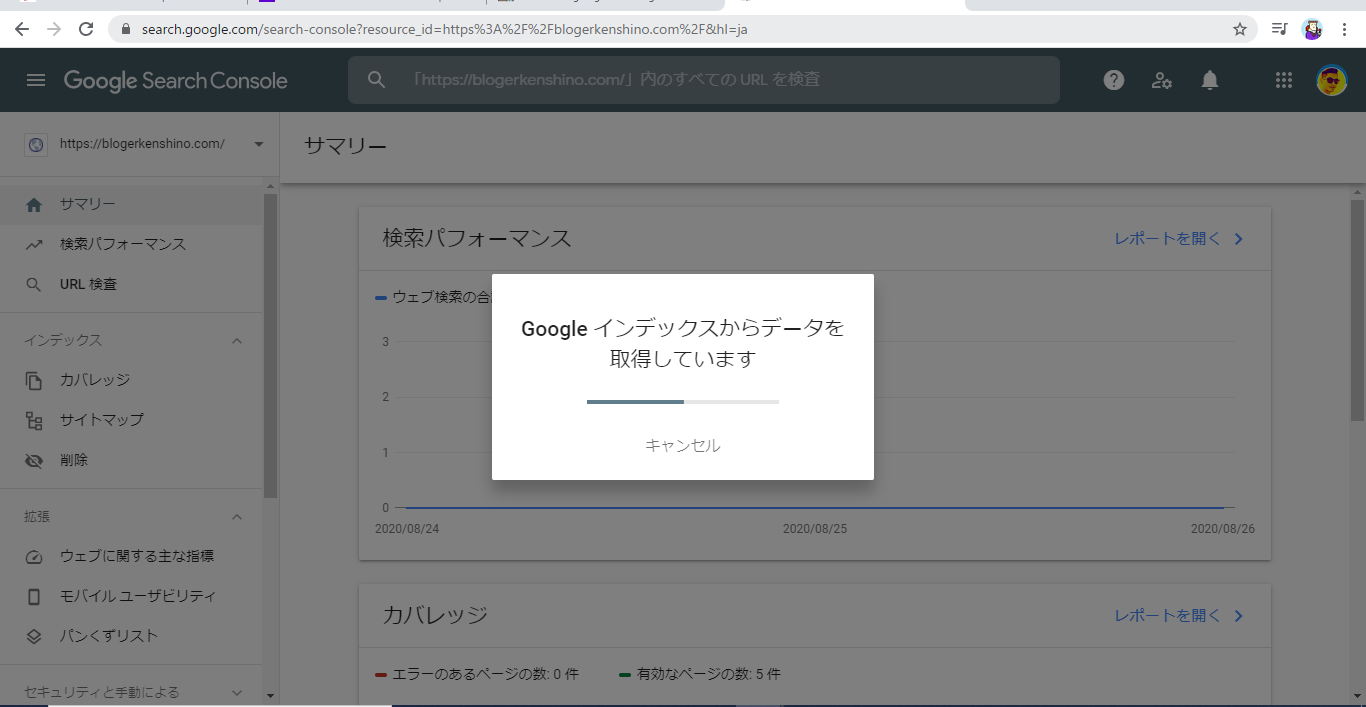Image resolution: width=1366 pixels, height=707 pixels.
Task: Click the pages icon beside カバレッジ
Action: click(34, 381)
